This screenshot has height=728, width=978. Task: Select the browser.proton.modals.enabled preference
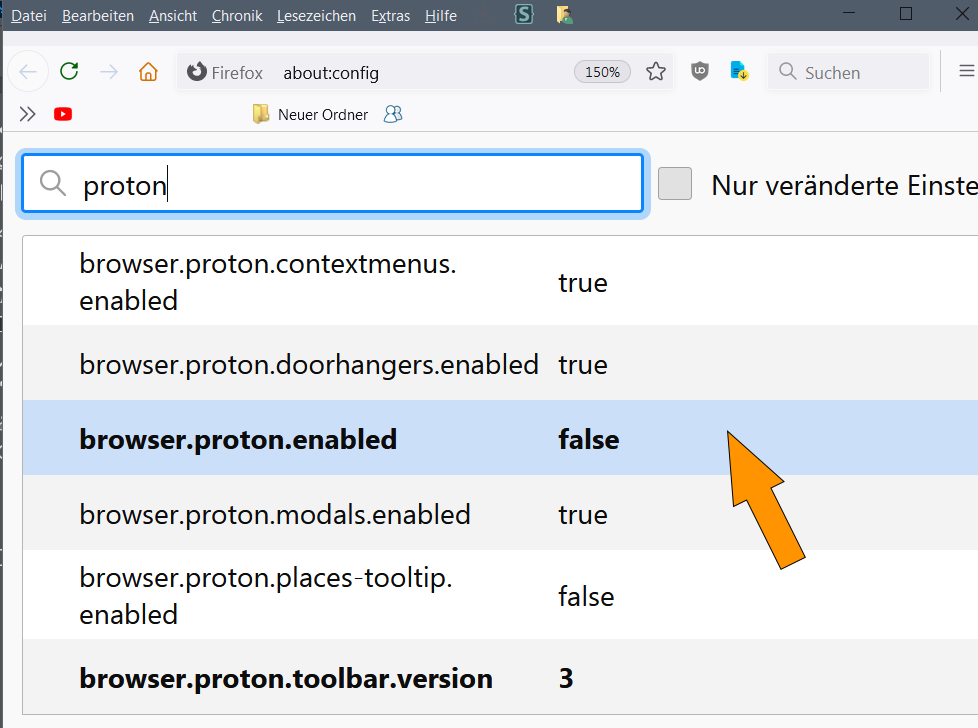275,514
